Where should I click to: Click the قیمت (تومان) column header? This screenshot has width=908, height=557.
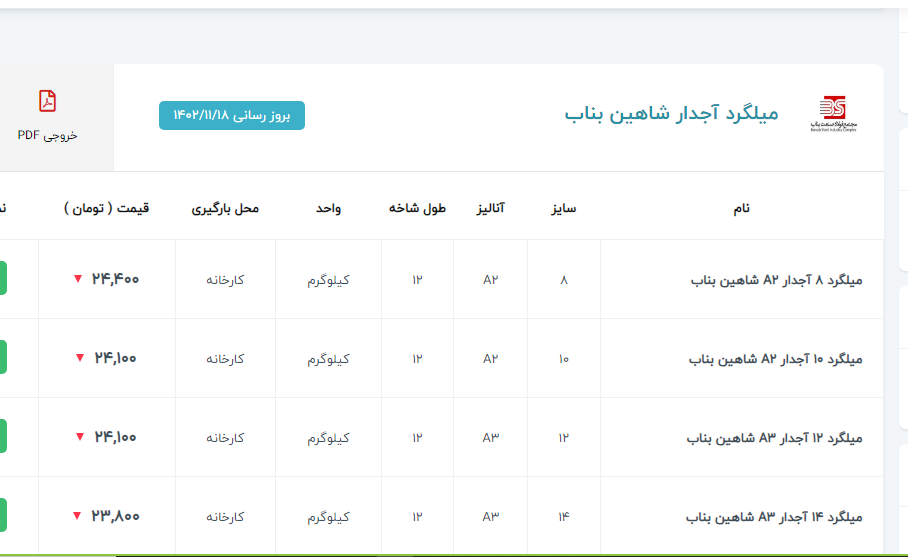pos(107,208)
